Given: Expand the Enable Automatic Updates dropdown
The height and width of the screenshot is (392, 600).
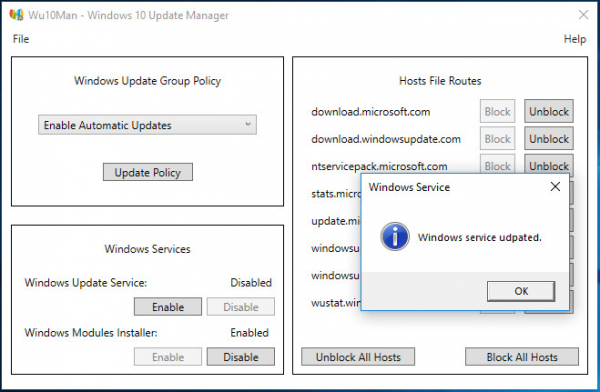Looking at the screenshot, I should (147, 125).
